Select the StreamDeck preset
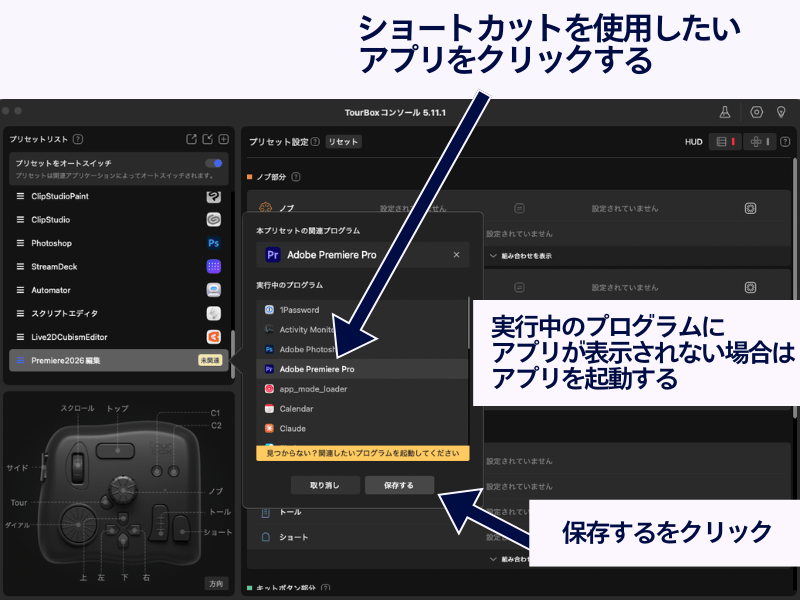Screen dimensions: 800x600 click(54, 267)
